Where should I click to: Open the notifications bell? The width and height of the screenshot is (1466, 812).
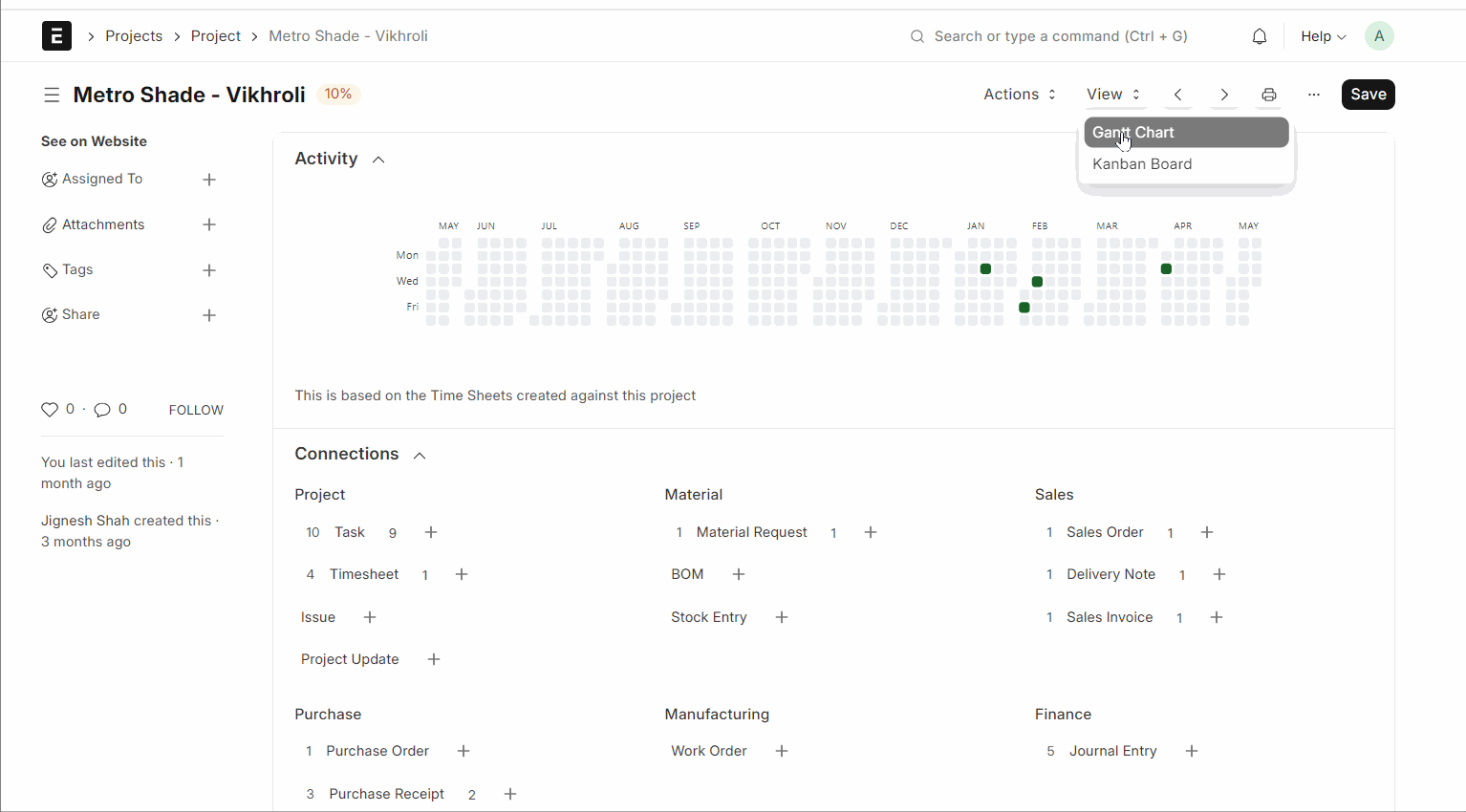[1260, 36]
